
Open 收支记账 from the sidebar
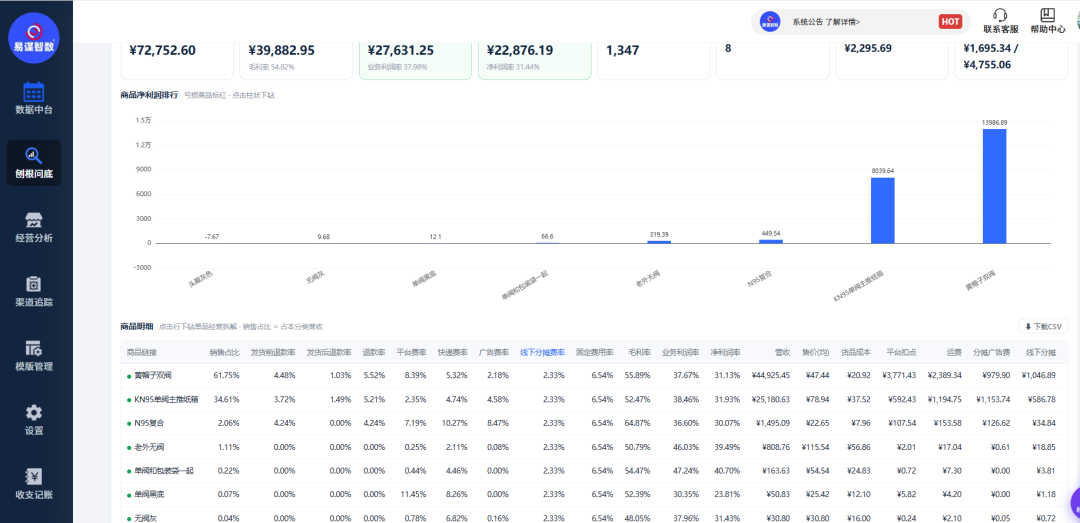[34, 484]
